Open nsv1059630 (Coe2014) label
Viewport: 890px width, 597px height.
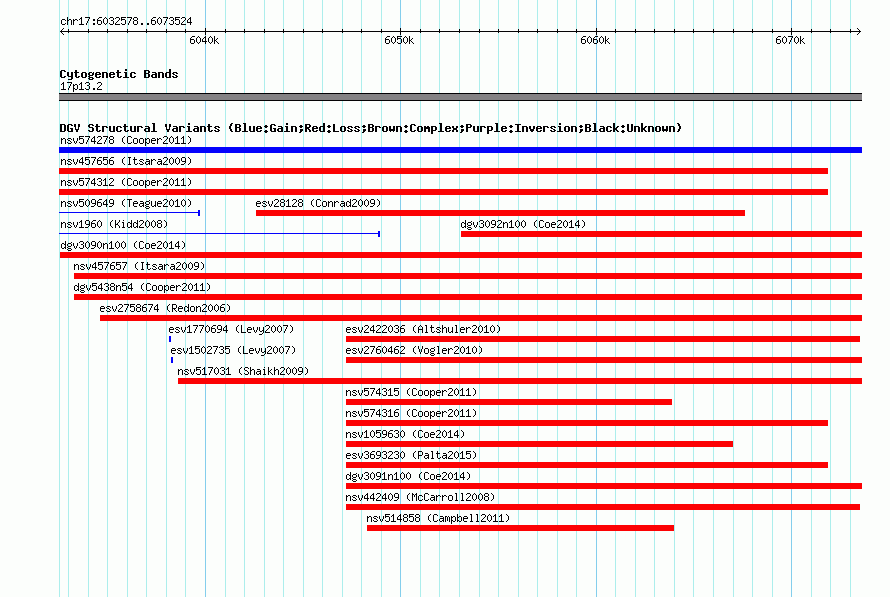[x=405, y=434]
